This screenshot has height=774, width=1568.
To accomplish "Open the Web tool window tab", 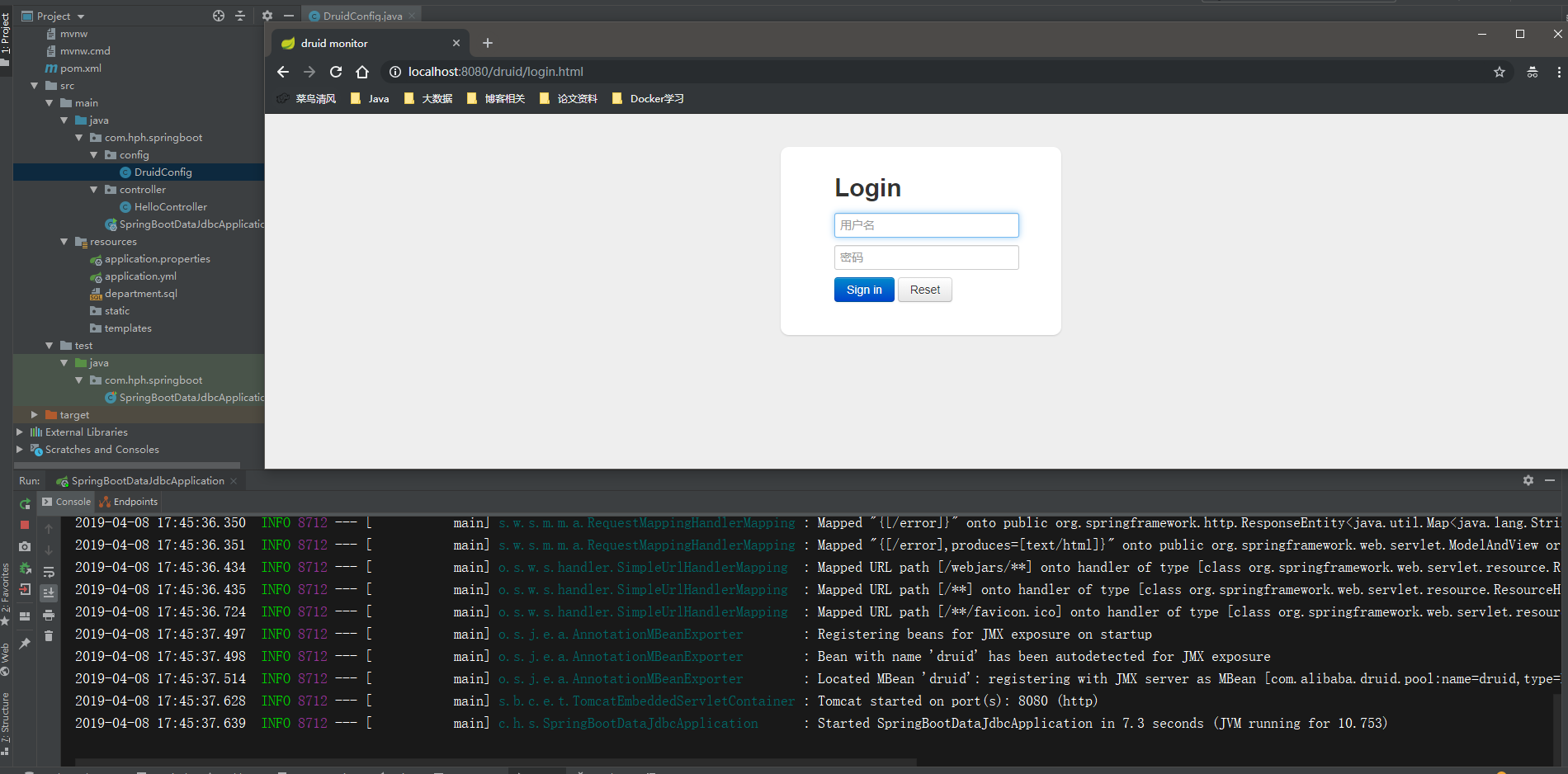I will 5,658.
